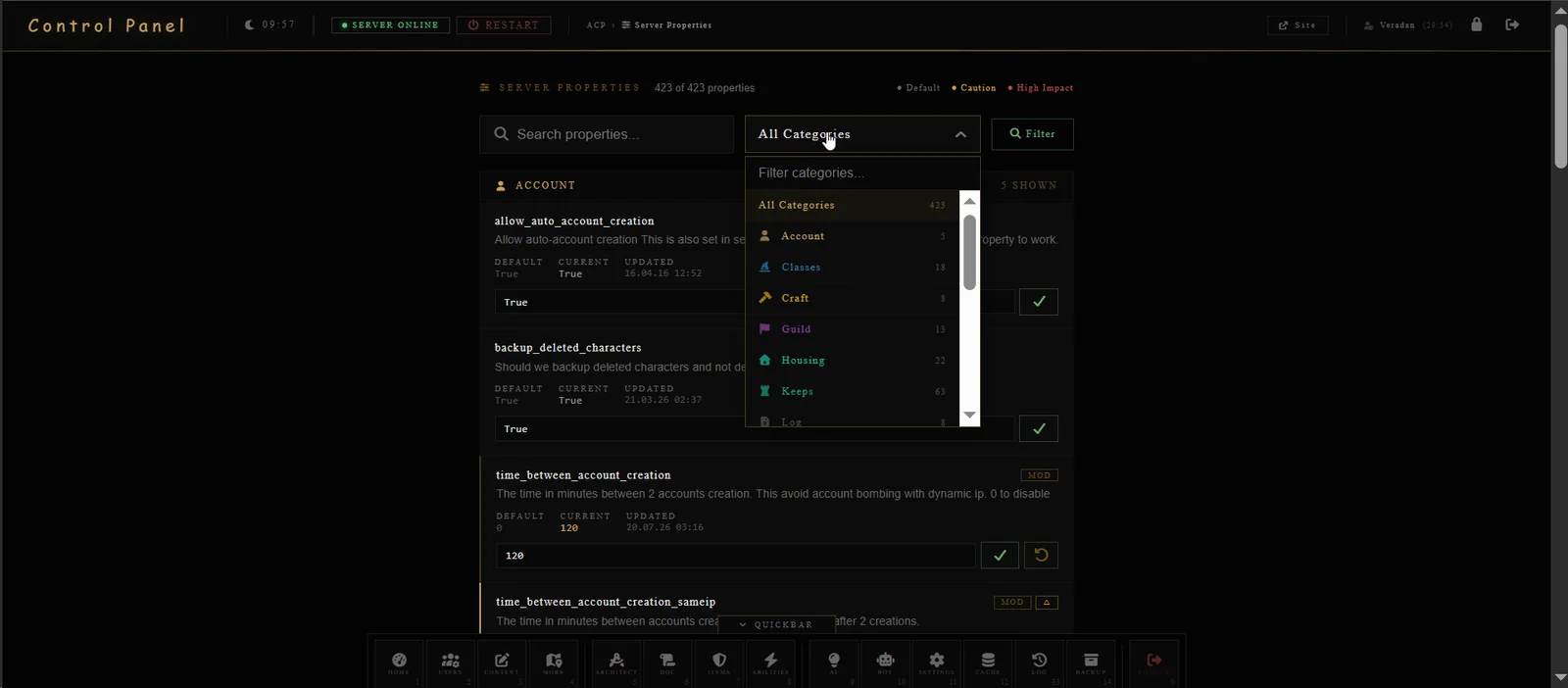Click the page scrollbar down arrow
The height and width of the screenshot is (688, 1568).
pos(1560,678)
